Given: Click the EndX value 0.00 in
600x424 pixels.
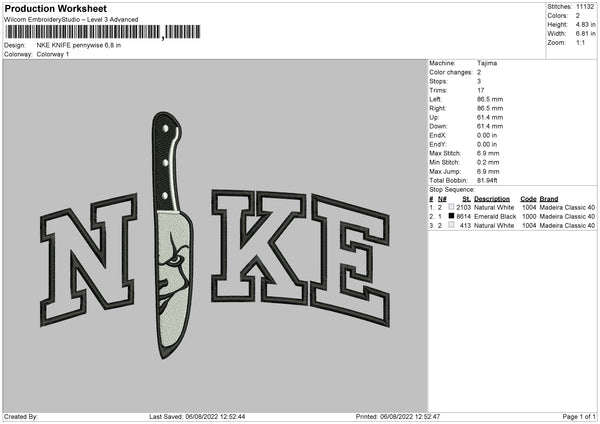Looking at the screenshot, I should pyautogui.click(x=487, y=135).
